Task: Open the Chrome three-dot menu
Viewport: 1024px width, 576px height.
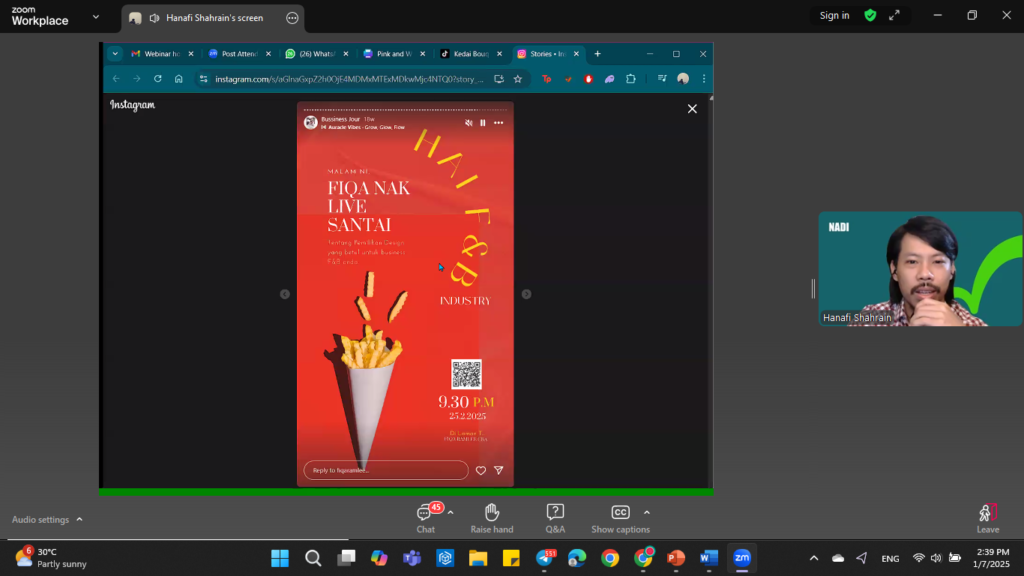Action: coord(704,79)
